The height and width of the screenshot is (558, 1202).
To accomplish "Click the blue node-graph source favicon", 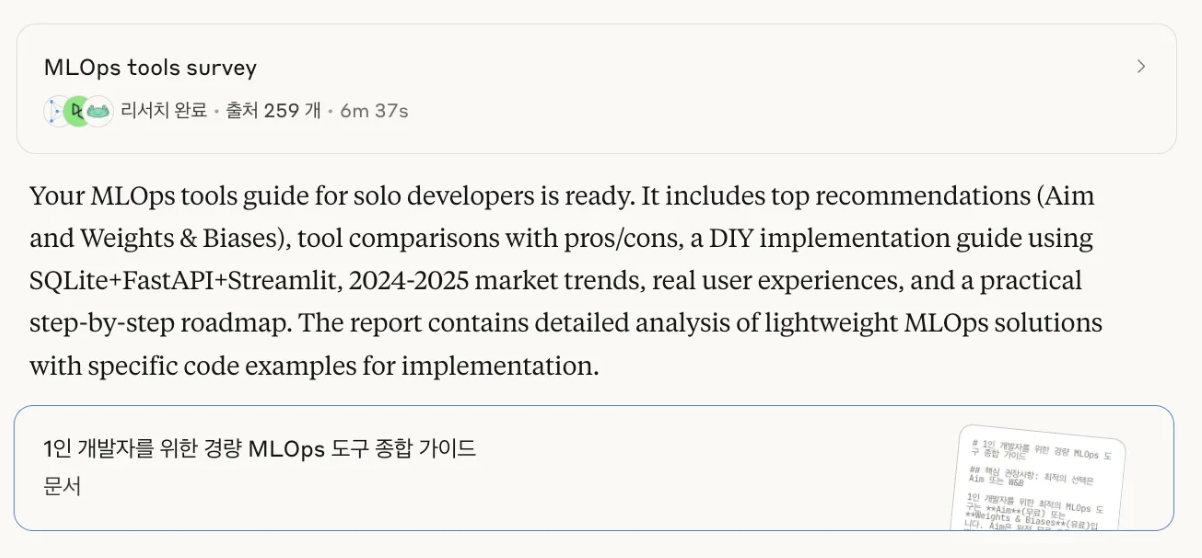I will click(x=54, y=111).
